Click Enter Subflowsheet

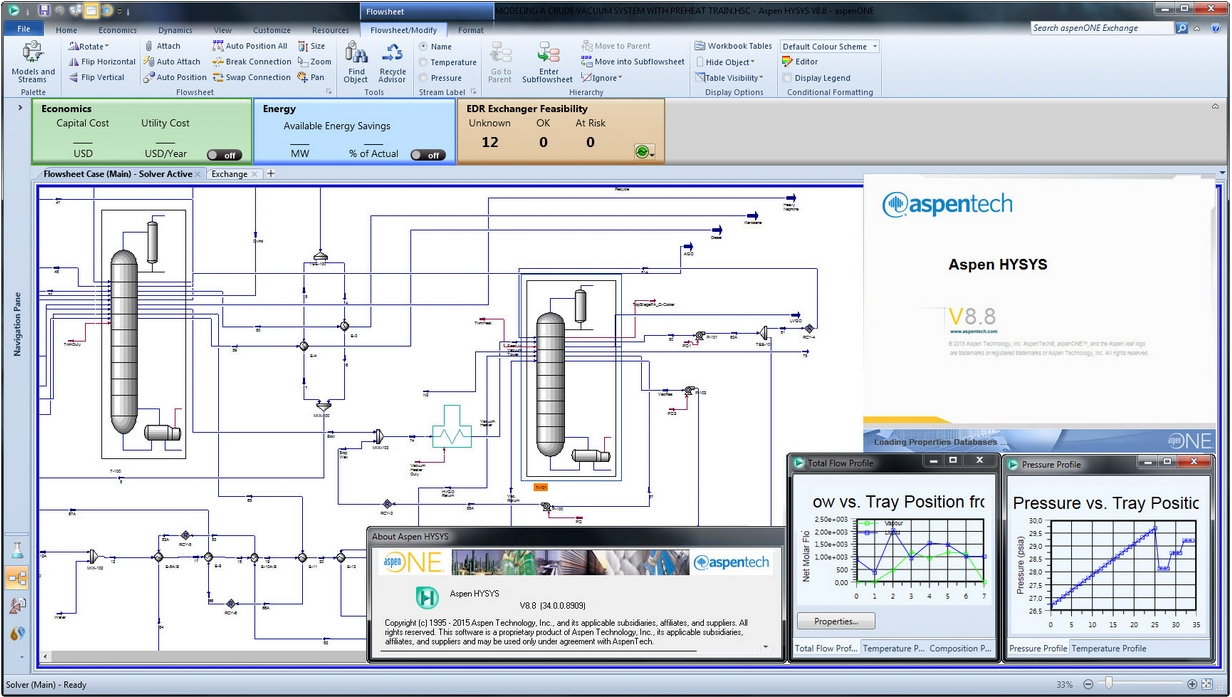(547, 62)
